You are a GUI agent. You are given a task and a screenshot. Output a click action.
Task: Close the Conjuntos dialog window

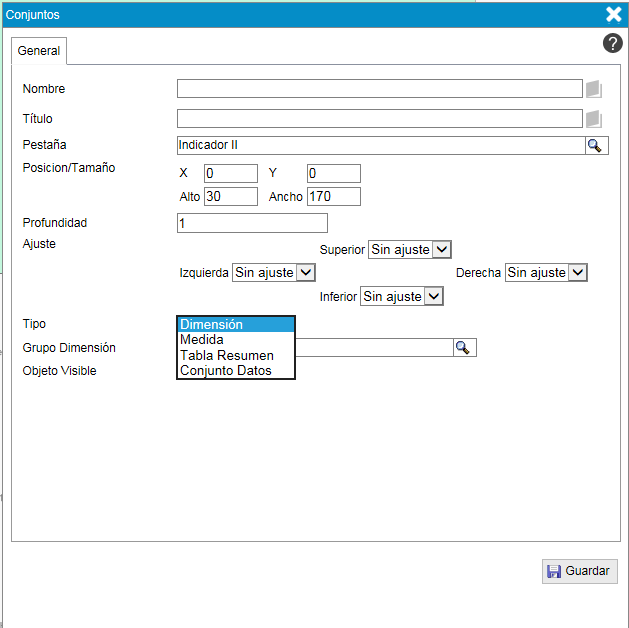pyautogui.click(x=613, y=14)
